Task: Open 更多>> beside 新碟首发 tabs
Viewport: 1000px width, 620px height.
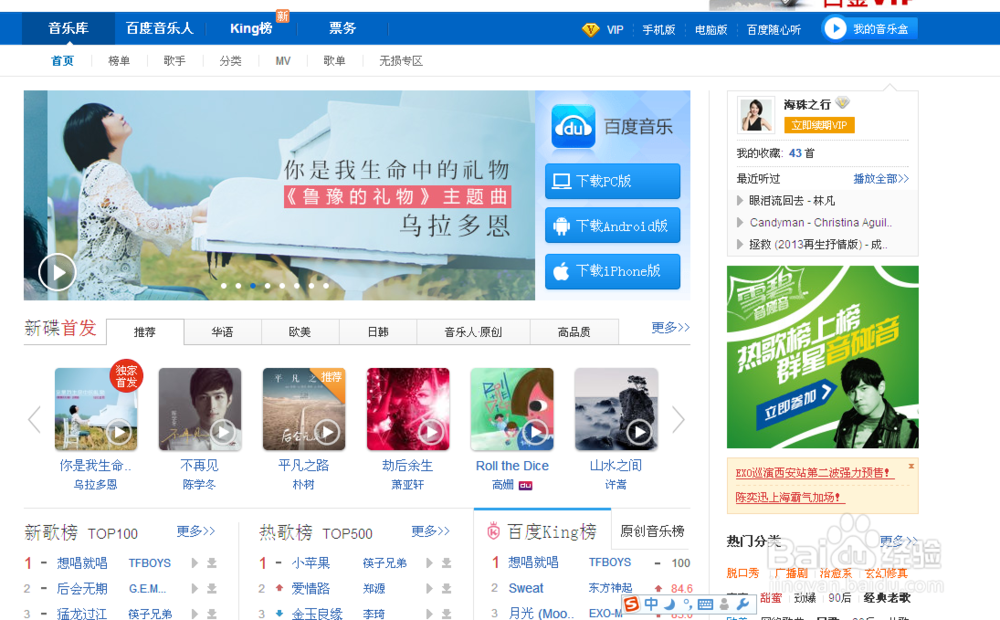Action: 670,327
